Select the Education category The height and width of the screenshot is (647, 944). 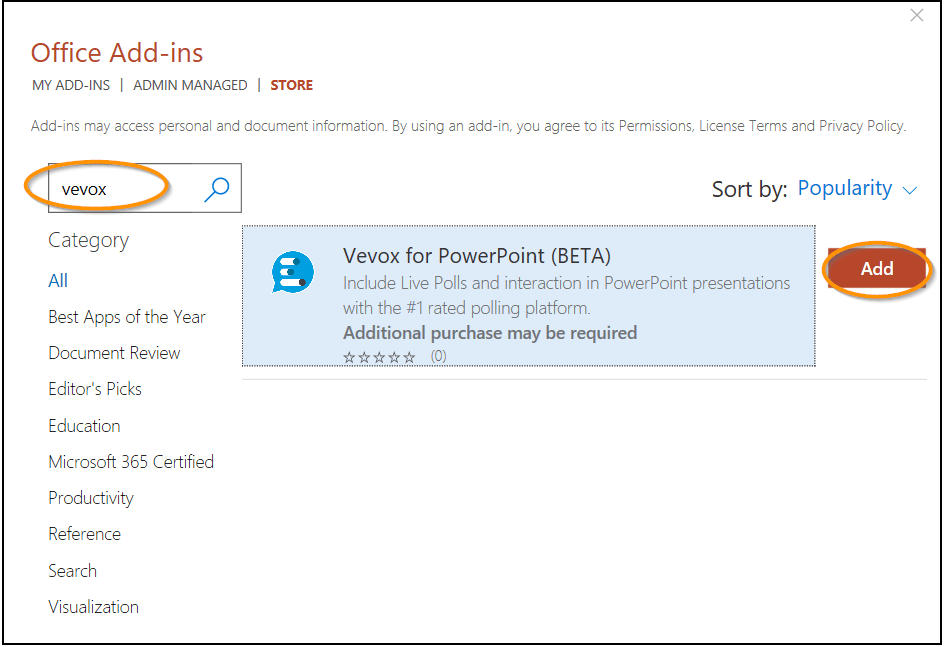84,425
